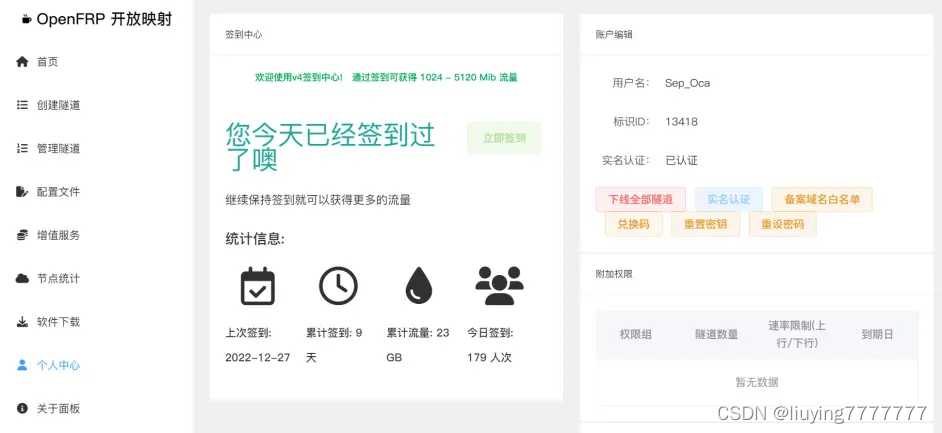
Task: Click the ID value 13418
Action: 681,121
